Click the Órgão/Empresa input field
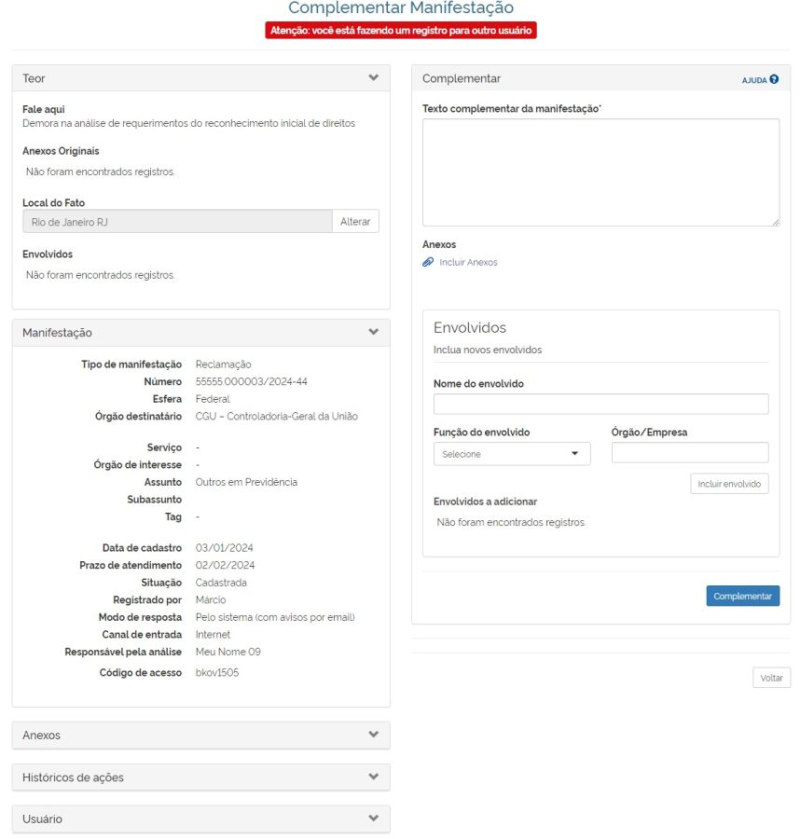The image size is (800, 839). point(689,453)
